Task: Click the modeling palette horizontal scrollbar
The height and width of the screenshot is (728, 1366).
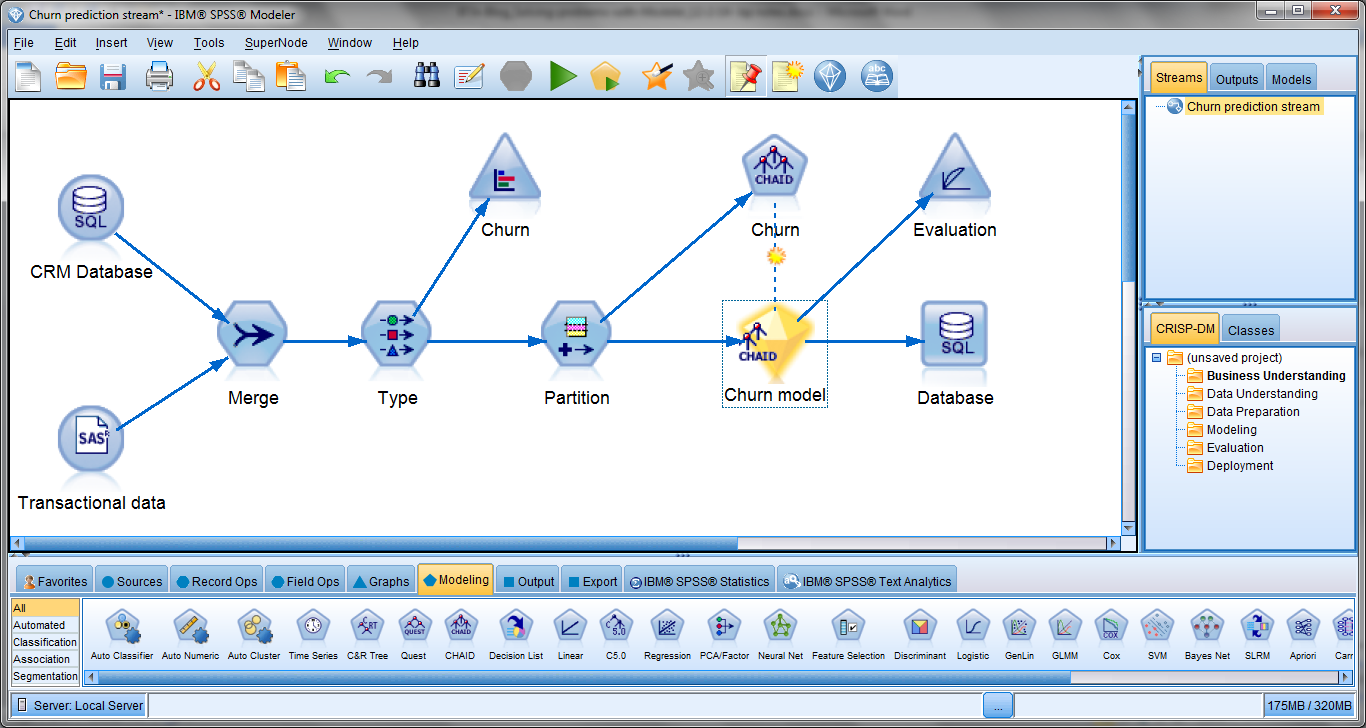Action: [x=585, y=677]
